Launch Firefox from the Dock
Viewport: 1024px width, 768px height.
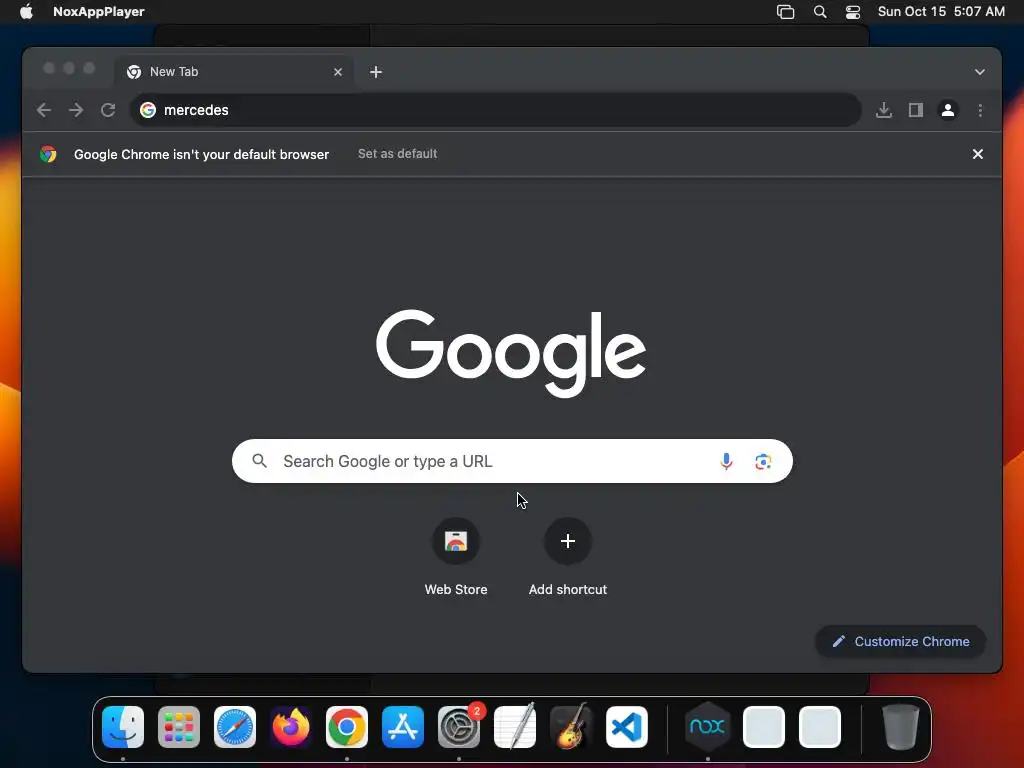tap(291, 727)
